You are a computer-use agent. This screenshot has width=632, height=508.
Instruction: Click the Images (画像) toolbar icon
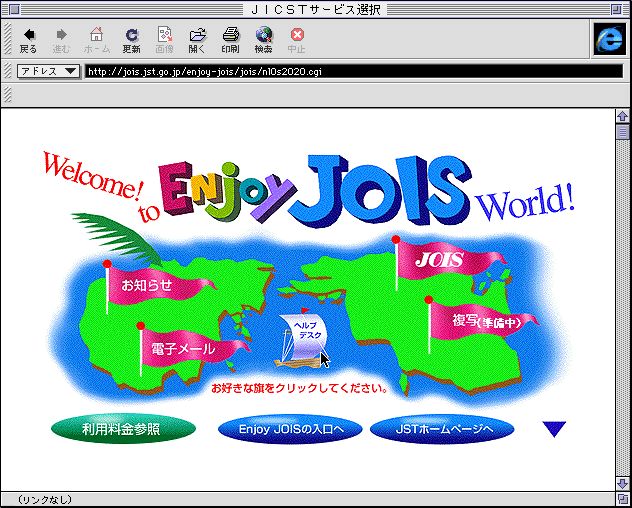click(164, 35)
